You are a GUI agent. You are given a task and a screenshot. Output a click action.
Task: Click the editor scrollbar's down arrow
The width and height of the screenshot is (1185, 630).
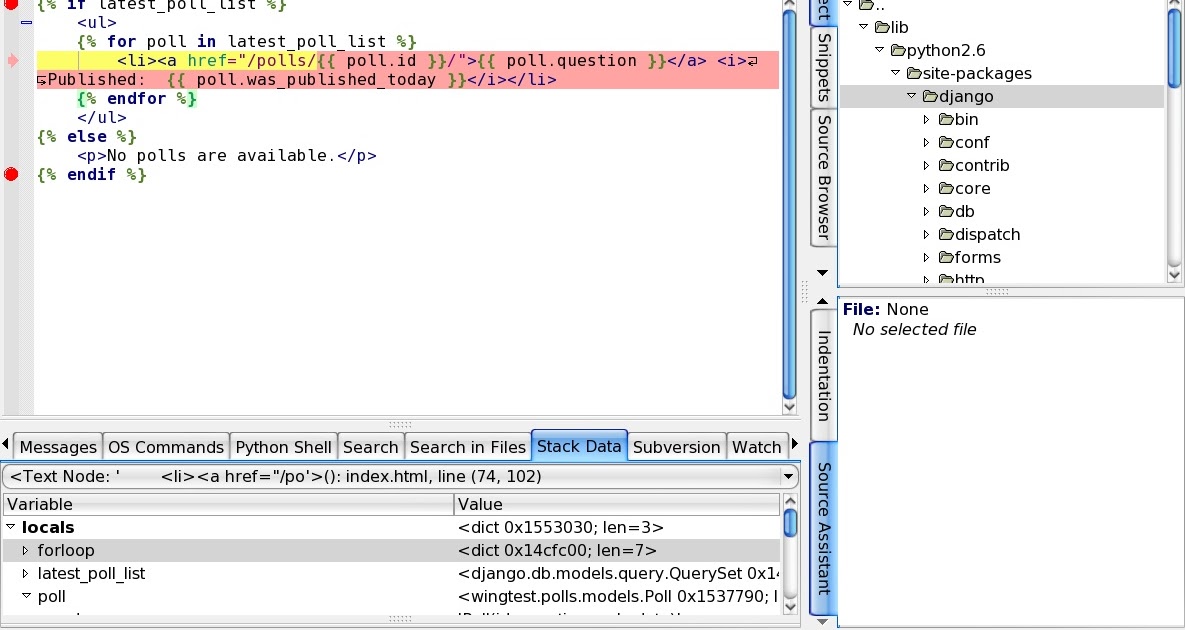pos(789,405)
